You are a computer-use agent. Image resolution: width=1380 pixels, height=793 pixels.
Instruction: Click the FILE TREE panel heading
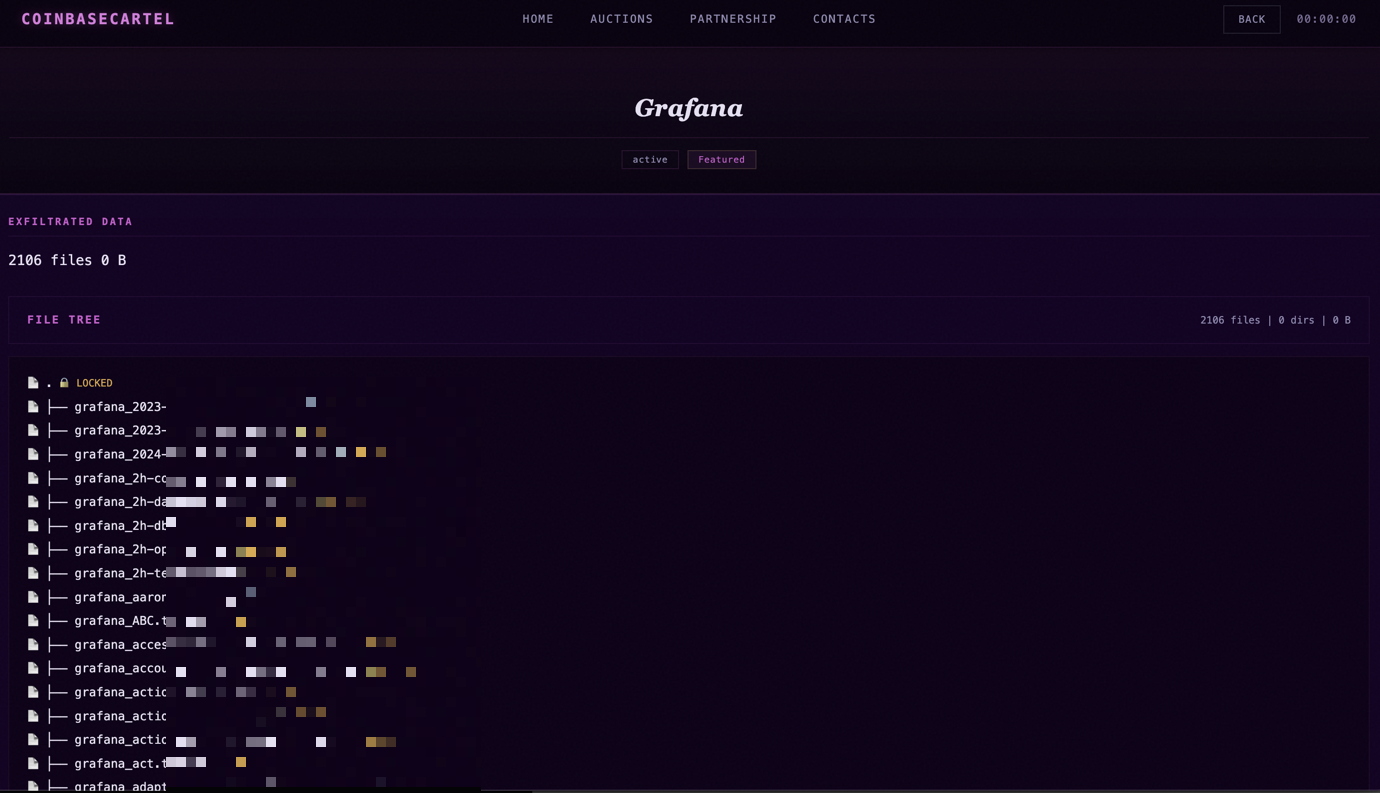coord(64,320)
